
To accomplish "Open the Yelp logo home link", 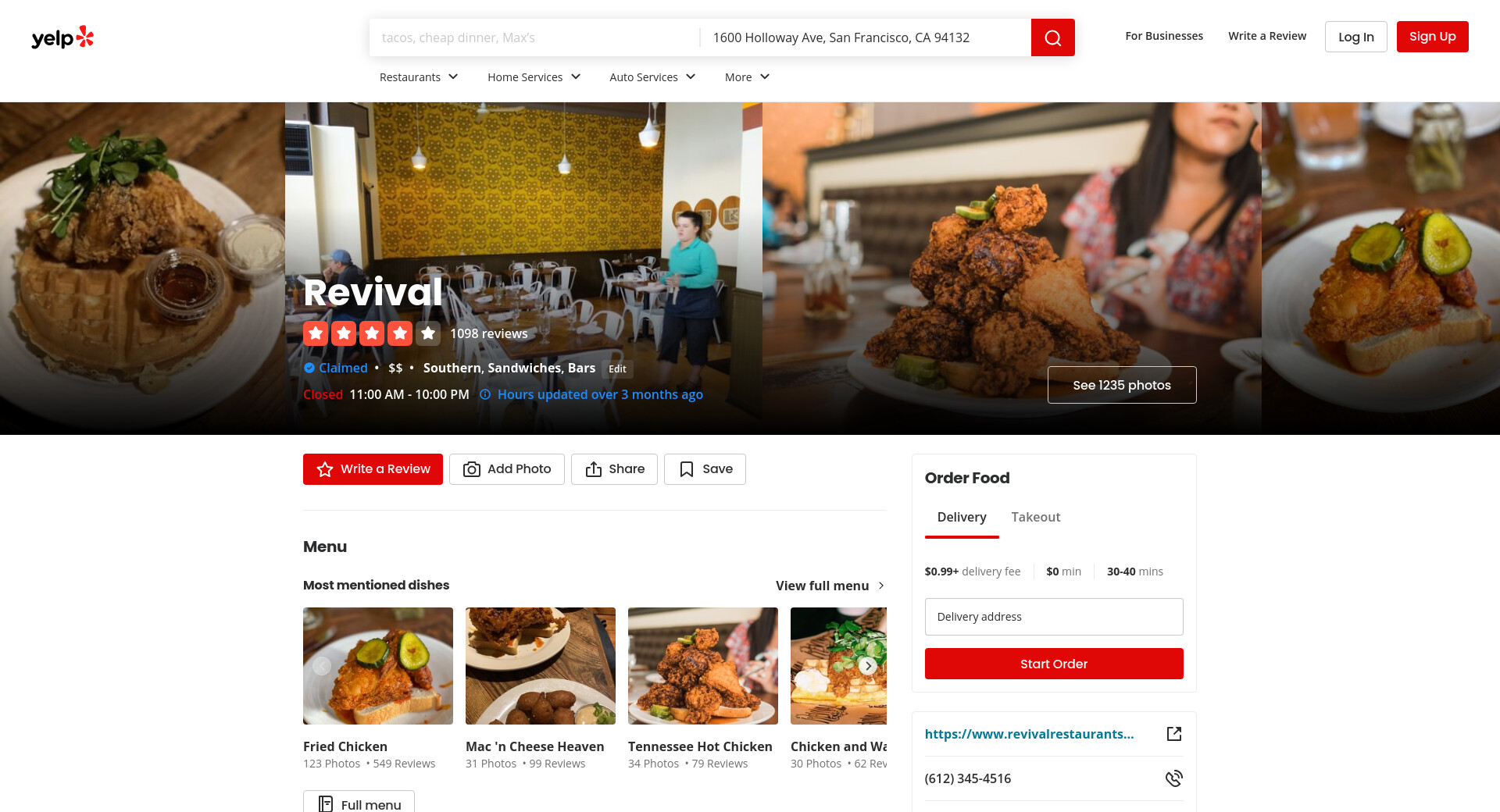I will (62, 37).
